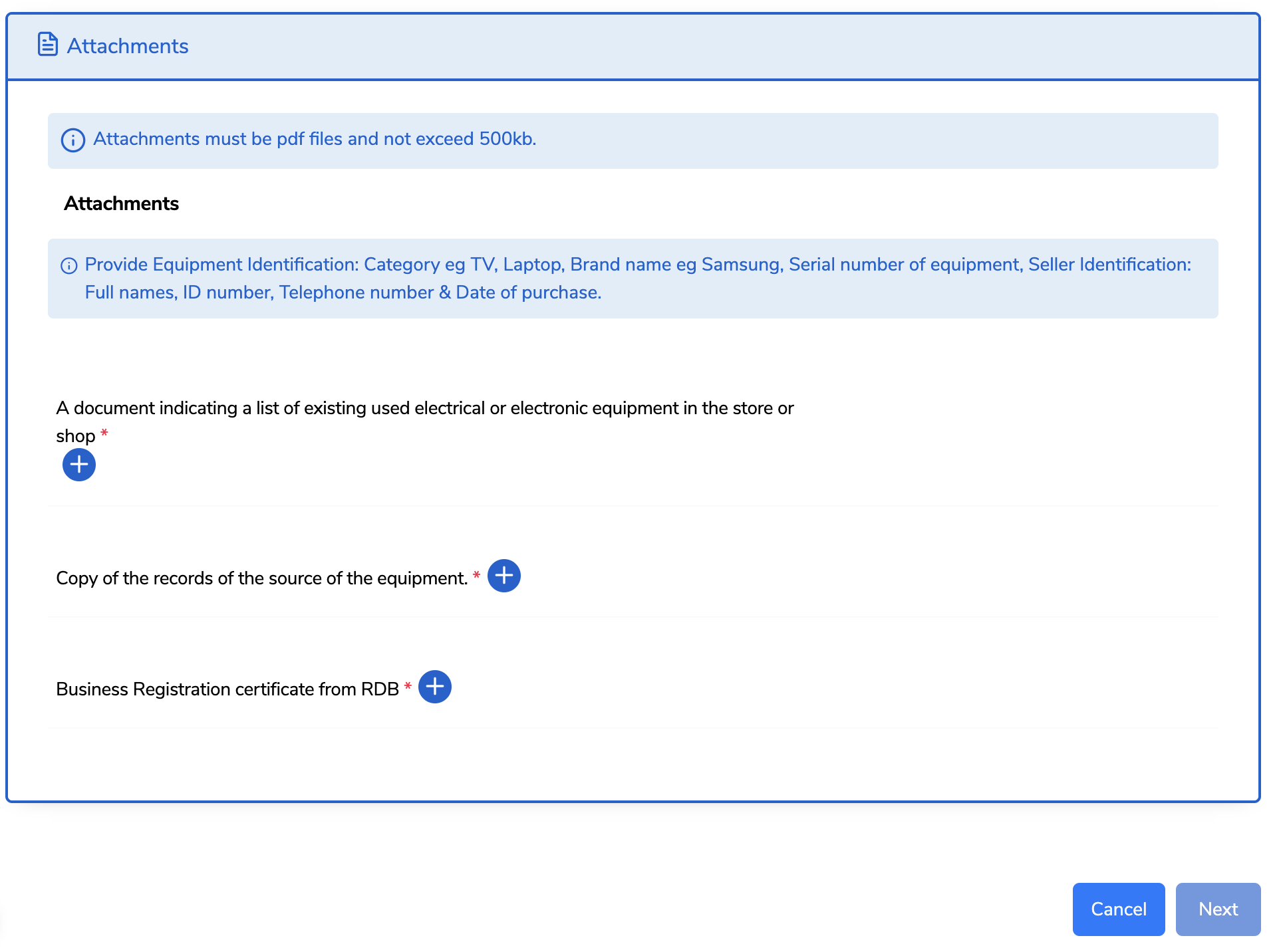Proceed with the Next button
Screen dimensions: 1281x952
click(1217, 909)
